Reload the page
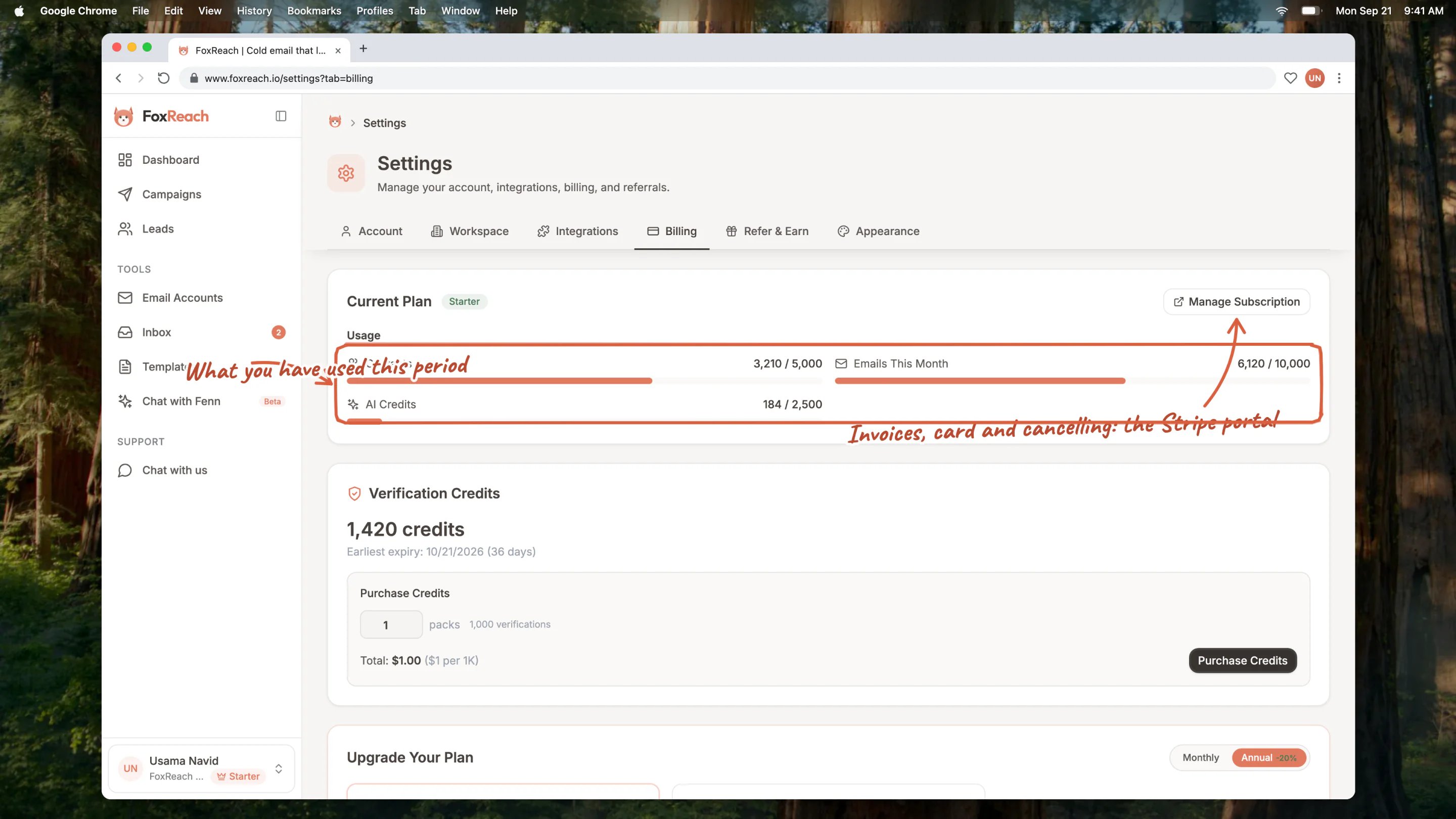Screen dimensions: 1456x819 coord(163,78)
